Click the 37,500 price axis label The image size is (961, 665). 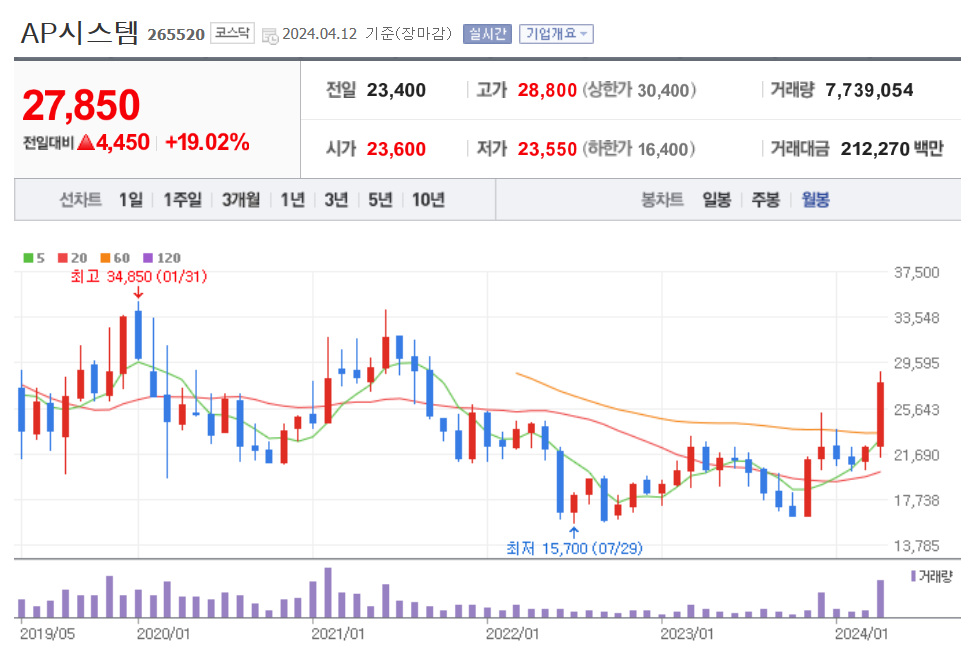[x=916, y=272]
